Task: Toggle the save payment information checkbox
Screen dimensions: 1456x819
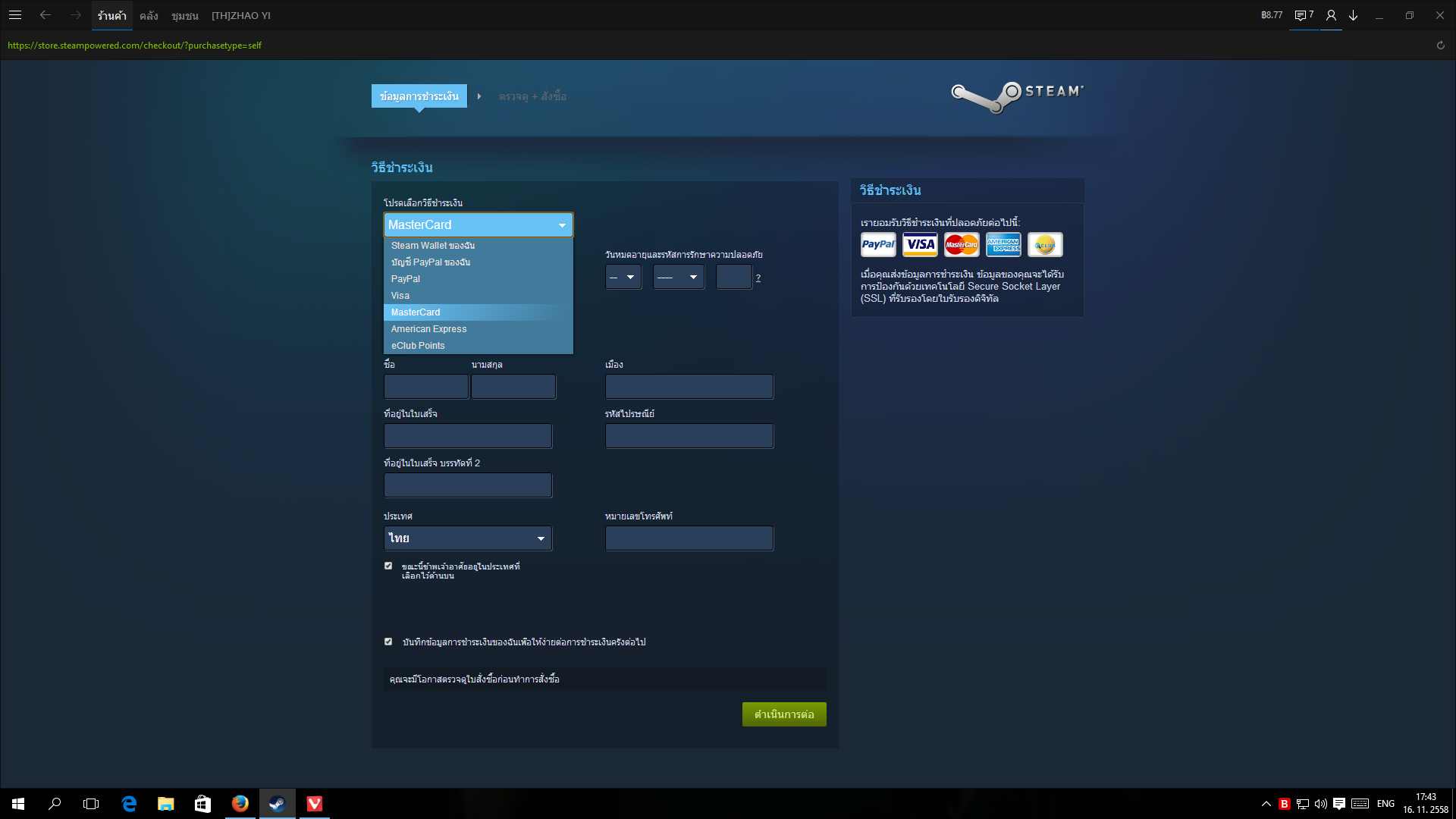Action: point(388,642)
